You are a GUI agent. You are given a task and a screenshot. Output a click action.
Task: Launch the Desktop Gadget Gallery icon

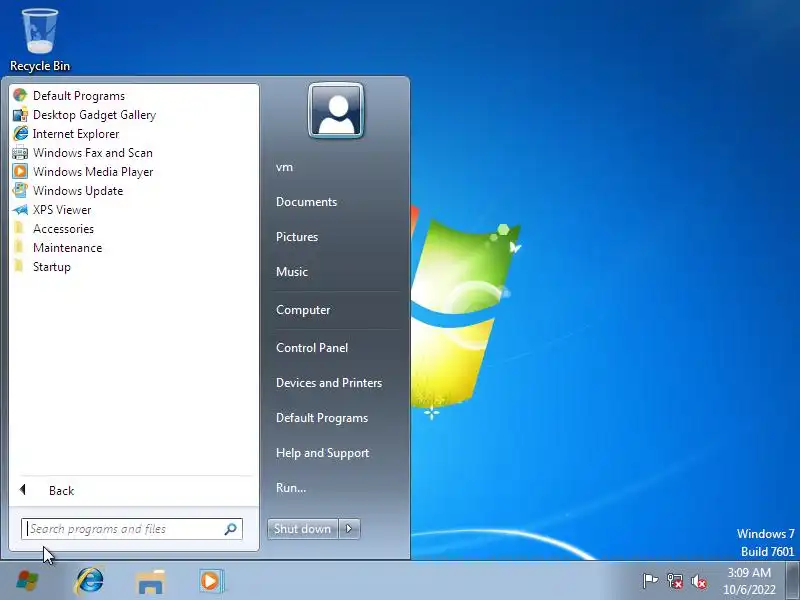coord(20,115)
